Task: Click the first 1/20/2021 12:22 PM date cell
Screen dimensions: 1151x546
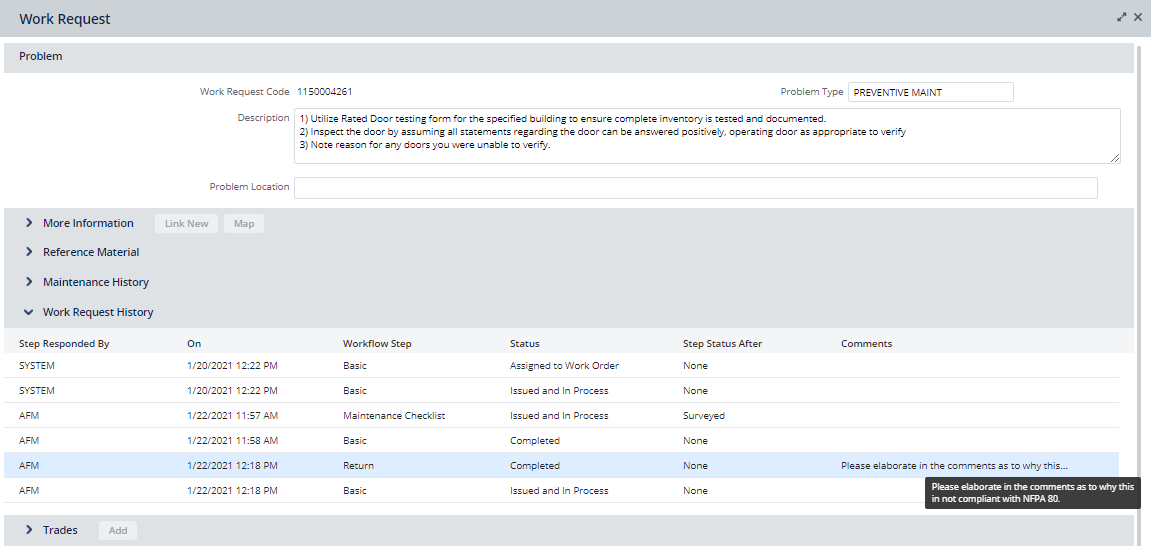Action: click(x=232, y=365)
